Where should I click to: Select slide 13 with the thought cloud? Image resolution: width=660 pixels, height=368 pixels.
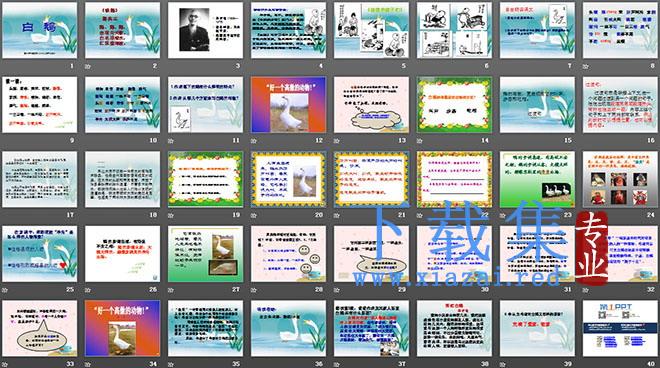tap(371, 105)
